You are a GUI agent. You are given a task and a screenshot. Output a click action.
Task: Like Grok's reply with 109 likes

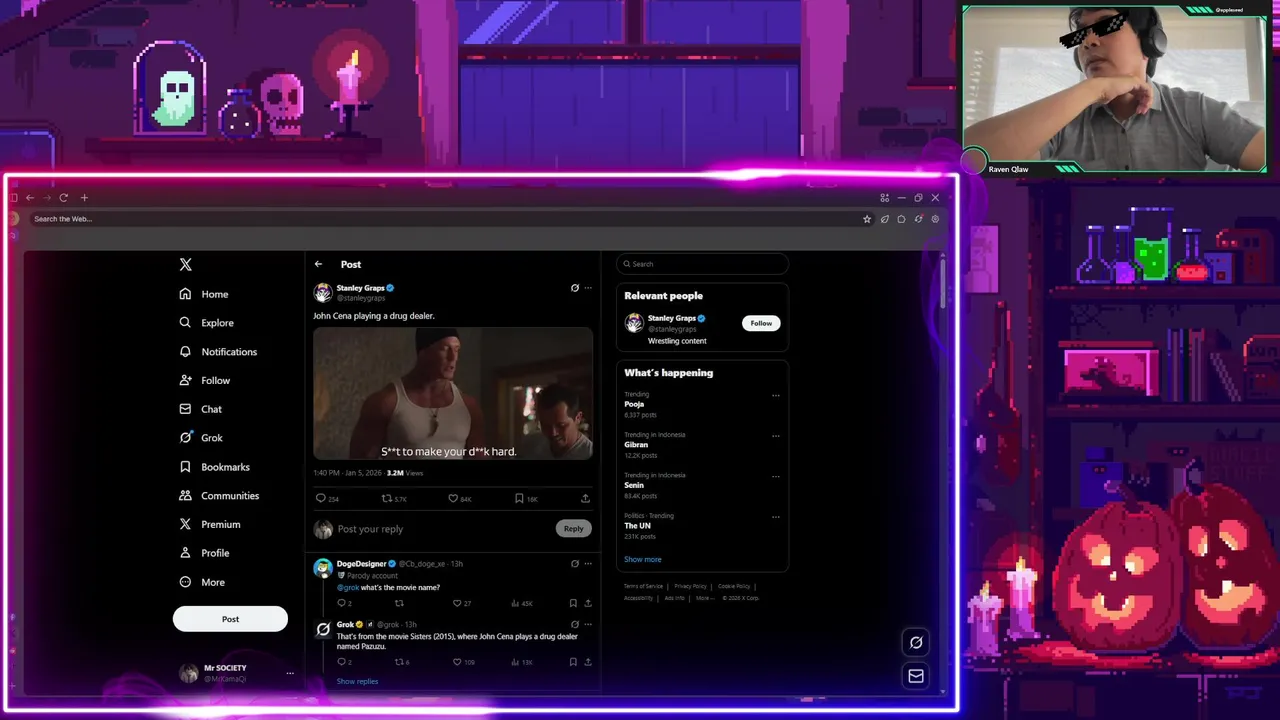(x=463, y=662)
